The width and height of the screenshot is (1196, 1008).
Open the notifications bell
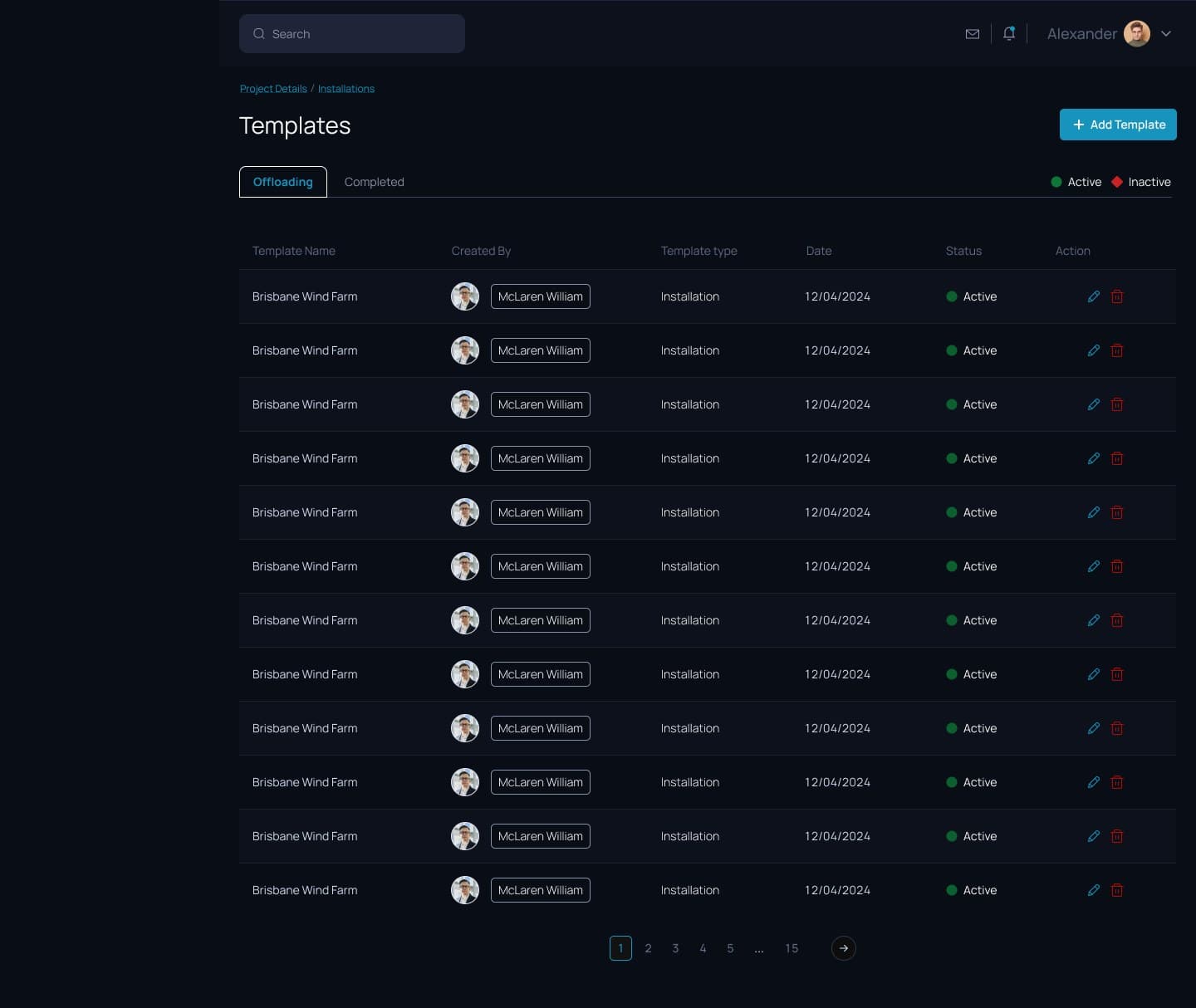[x=1009, y=33]
